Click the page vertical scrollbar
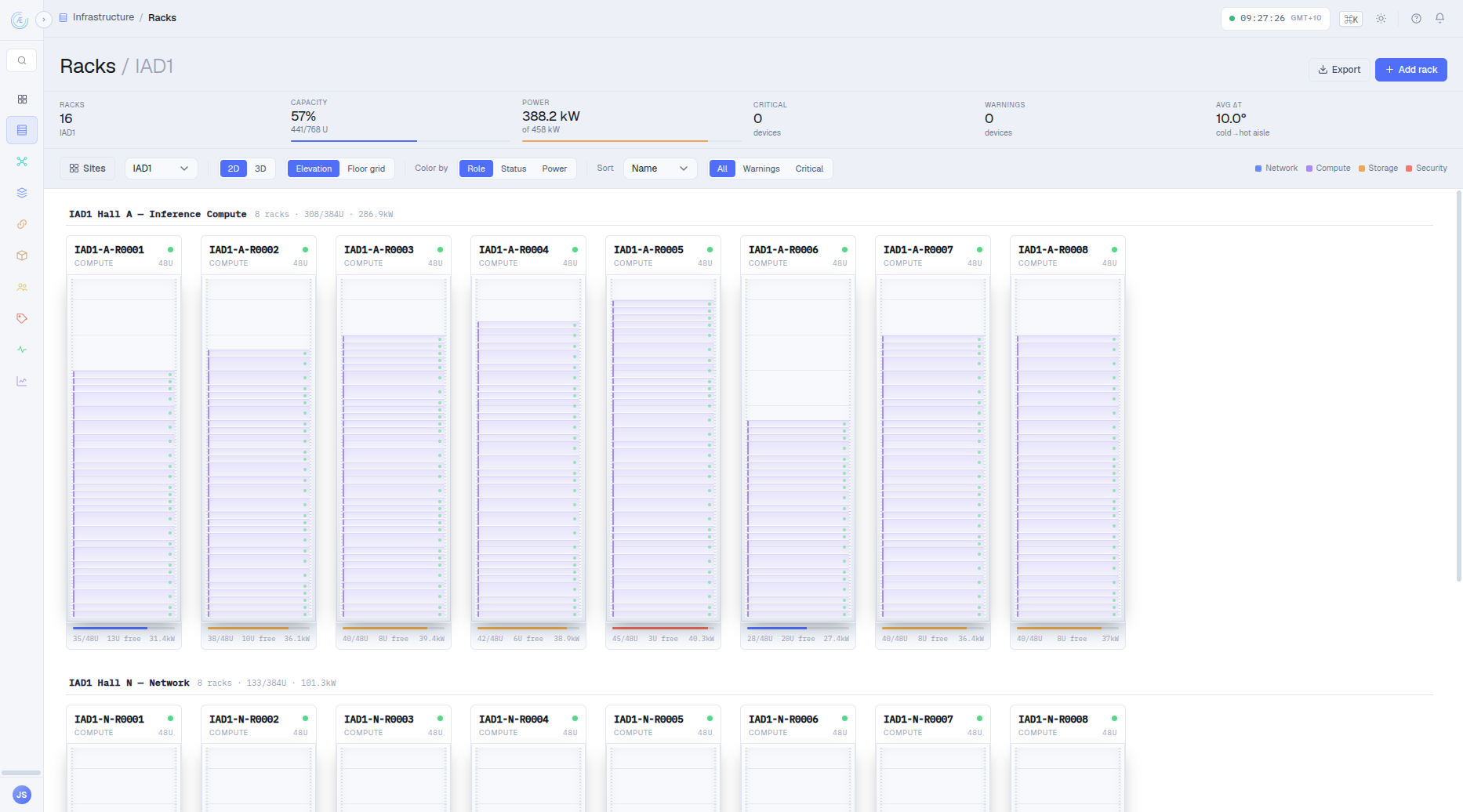Image resolution: width=1463 pixels, height=812 pixels. click(x=1458, y=386)
